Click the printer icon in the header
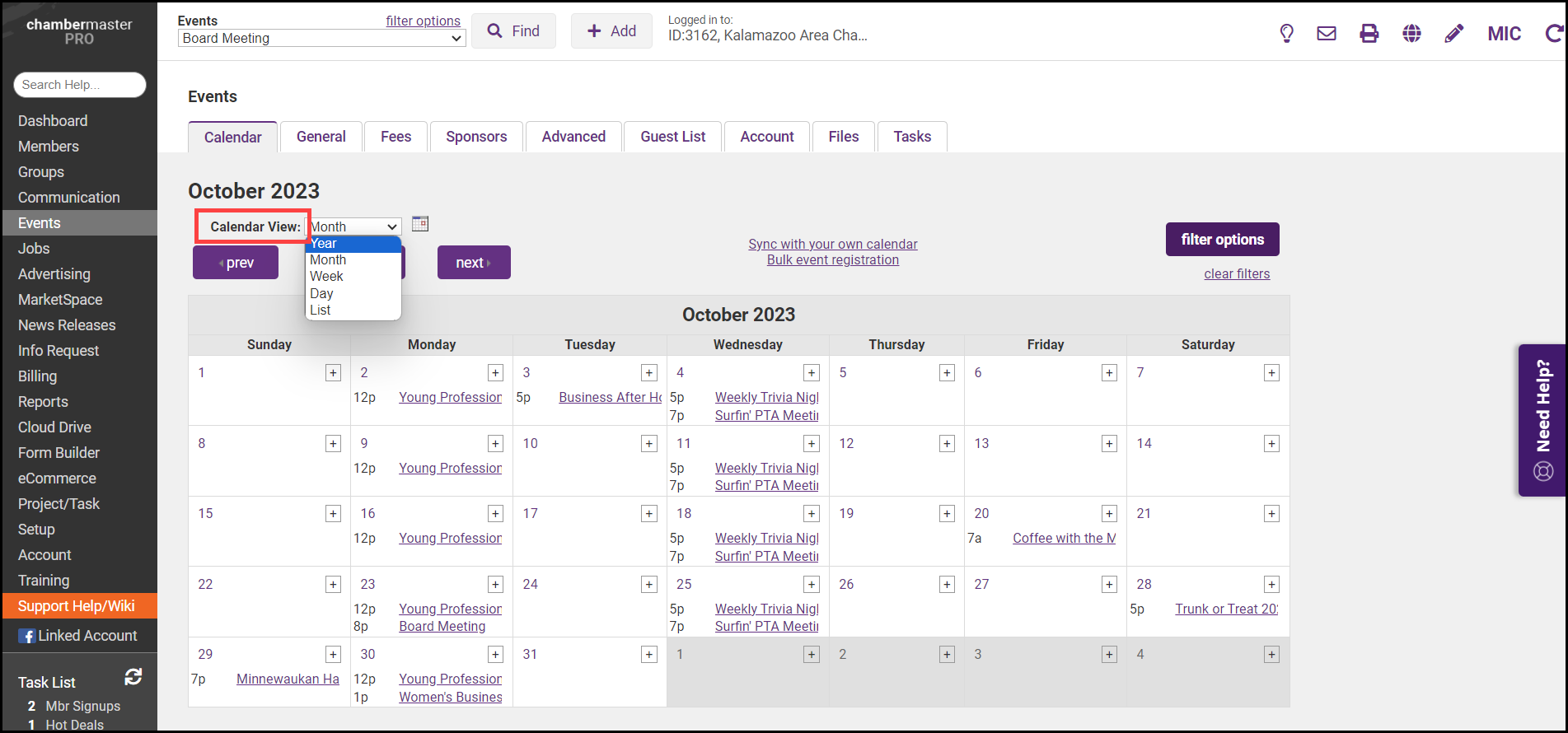The width and height of the screenshot is (1568, 733). pyautogui.click(x=1369, y=33)
